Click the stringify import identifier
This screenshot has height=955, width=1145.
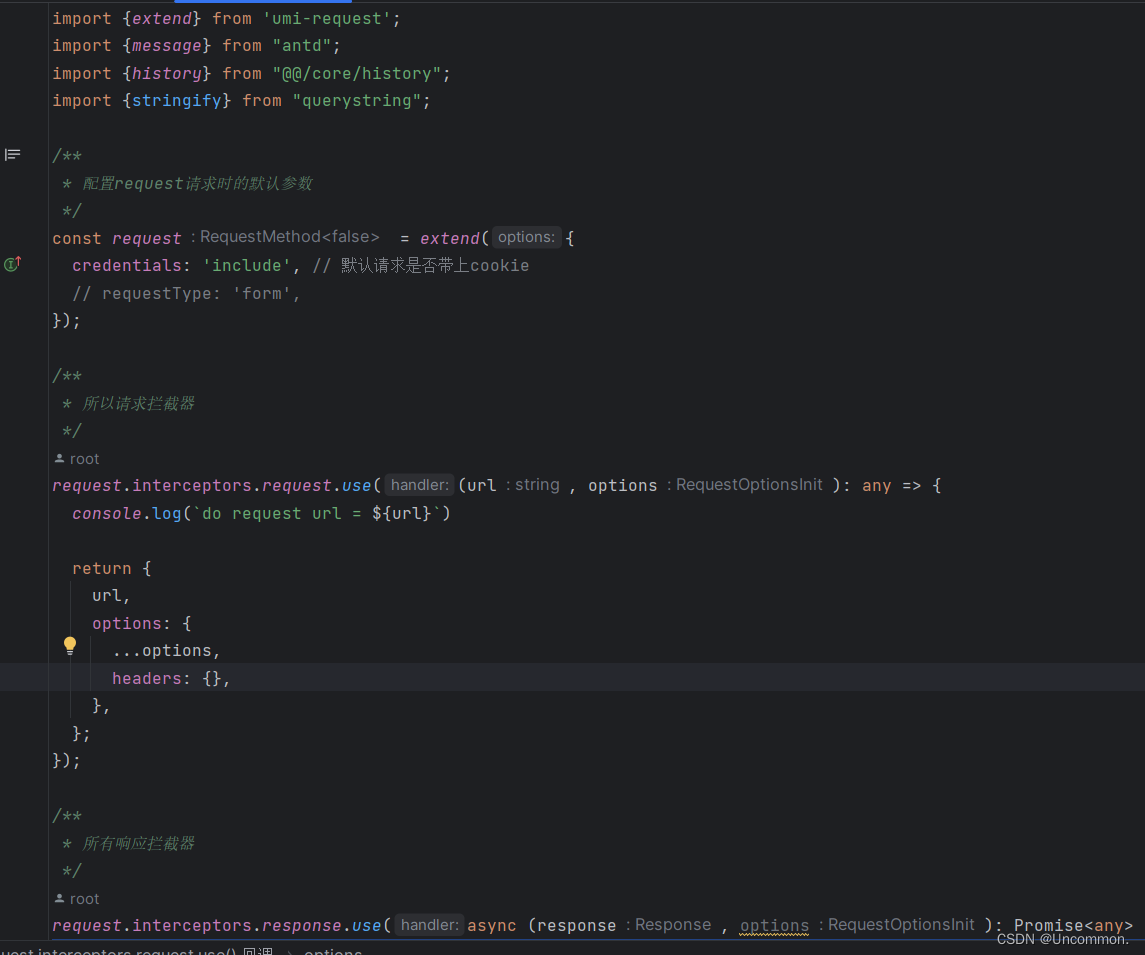[x=177, y=101]
